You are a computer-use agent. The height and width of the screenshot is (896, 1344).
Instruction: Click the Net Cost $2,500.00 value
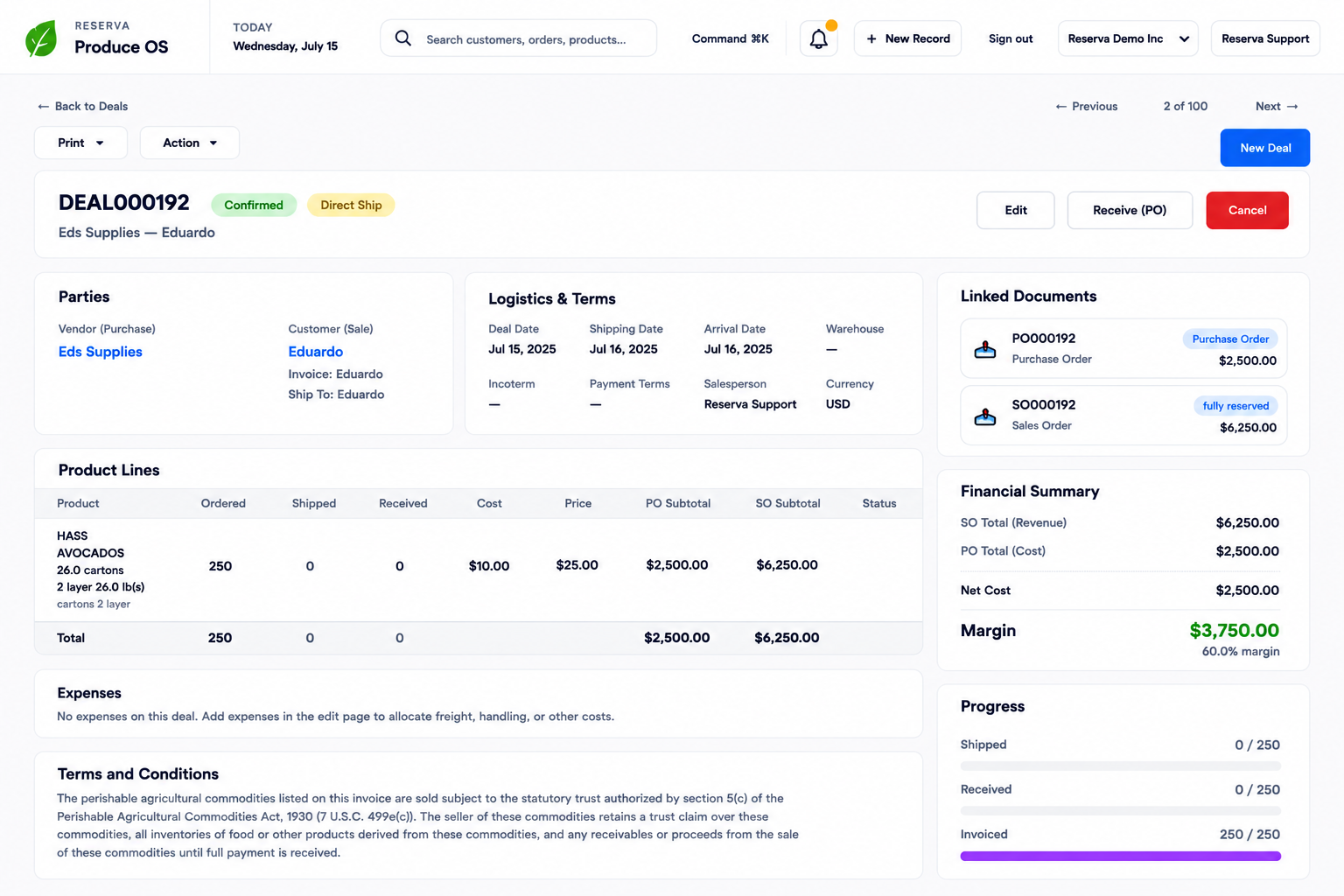click(1247, 591)
